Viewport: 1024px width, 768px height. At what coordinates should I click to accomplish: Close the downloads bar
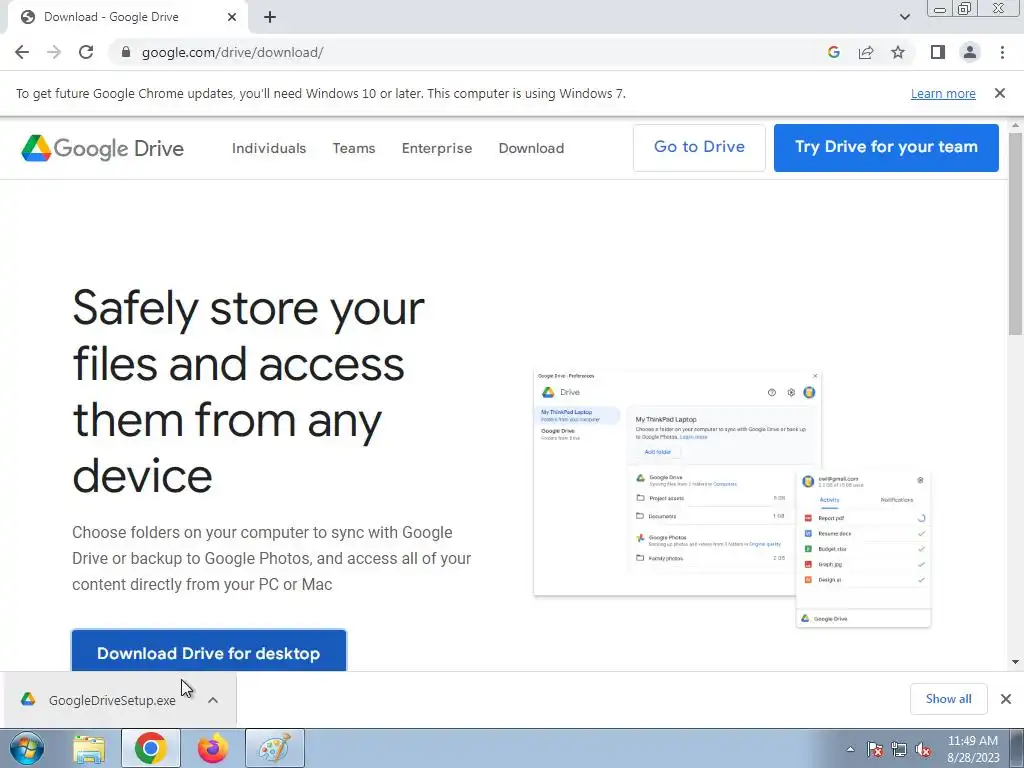1006,699
